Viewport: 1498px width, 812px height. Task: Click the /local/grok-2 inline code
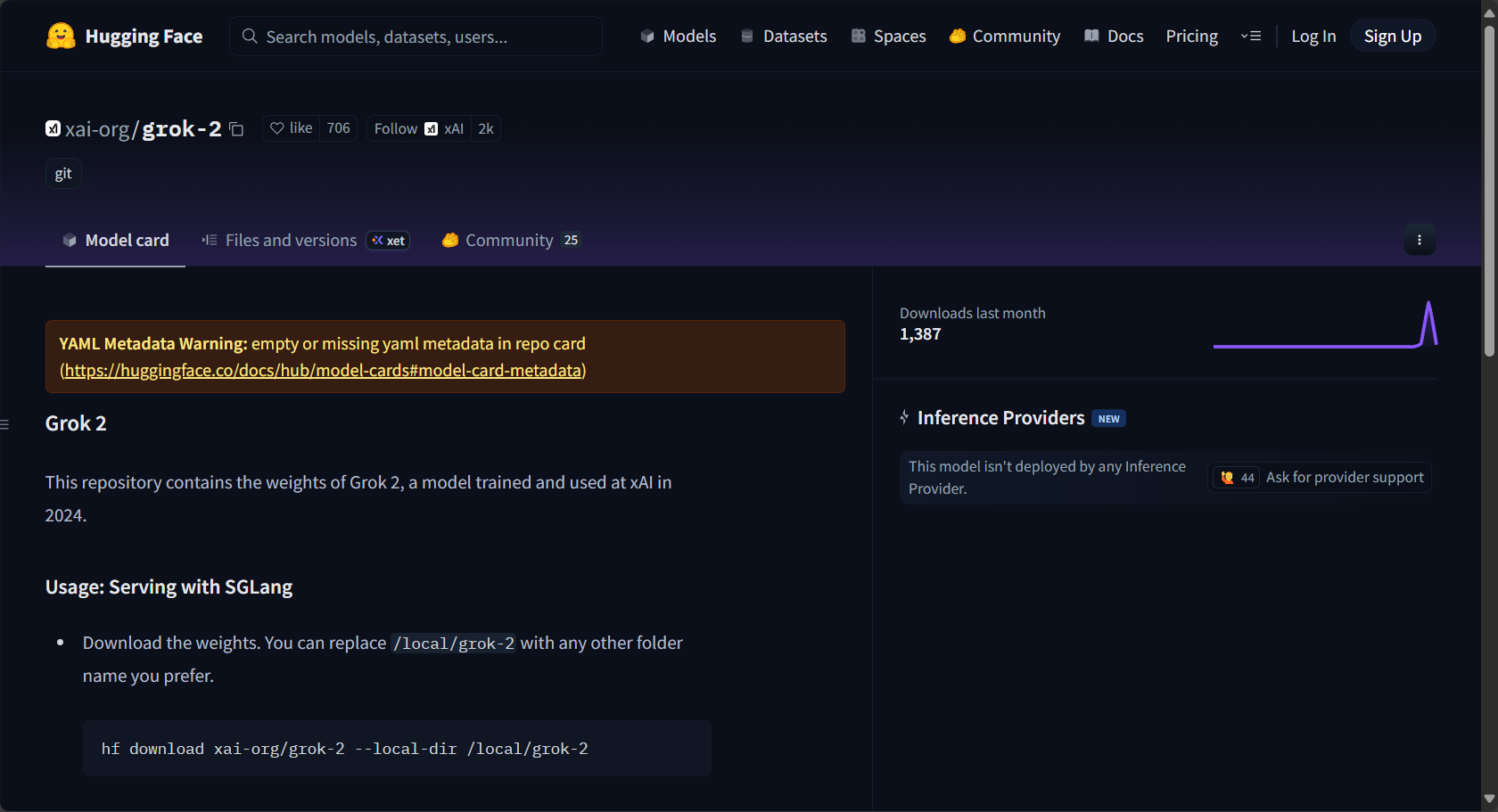454,644
